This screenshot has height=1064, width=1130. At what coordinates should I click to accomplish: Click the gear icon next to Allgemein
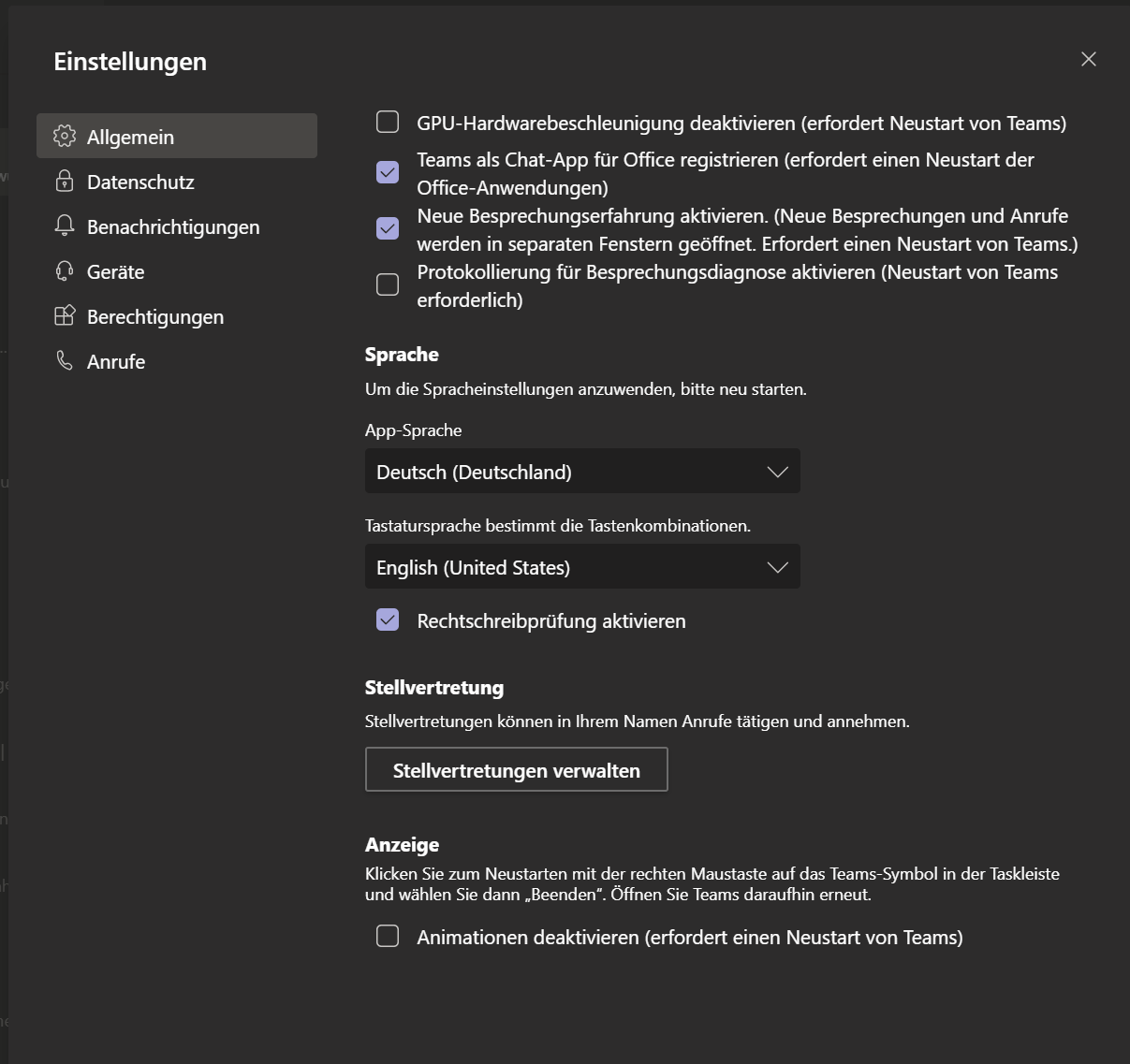pyautogui.click(x=65, y=136)
